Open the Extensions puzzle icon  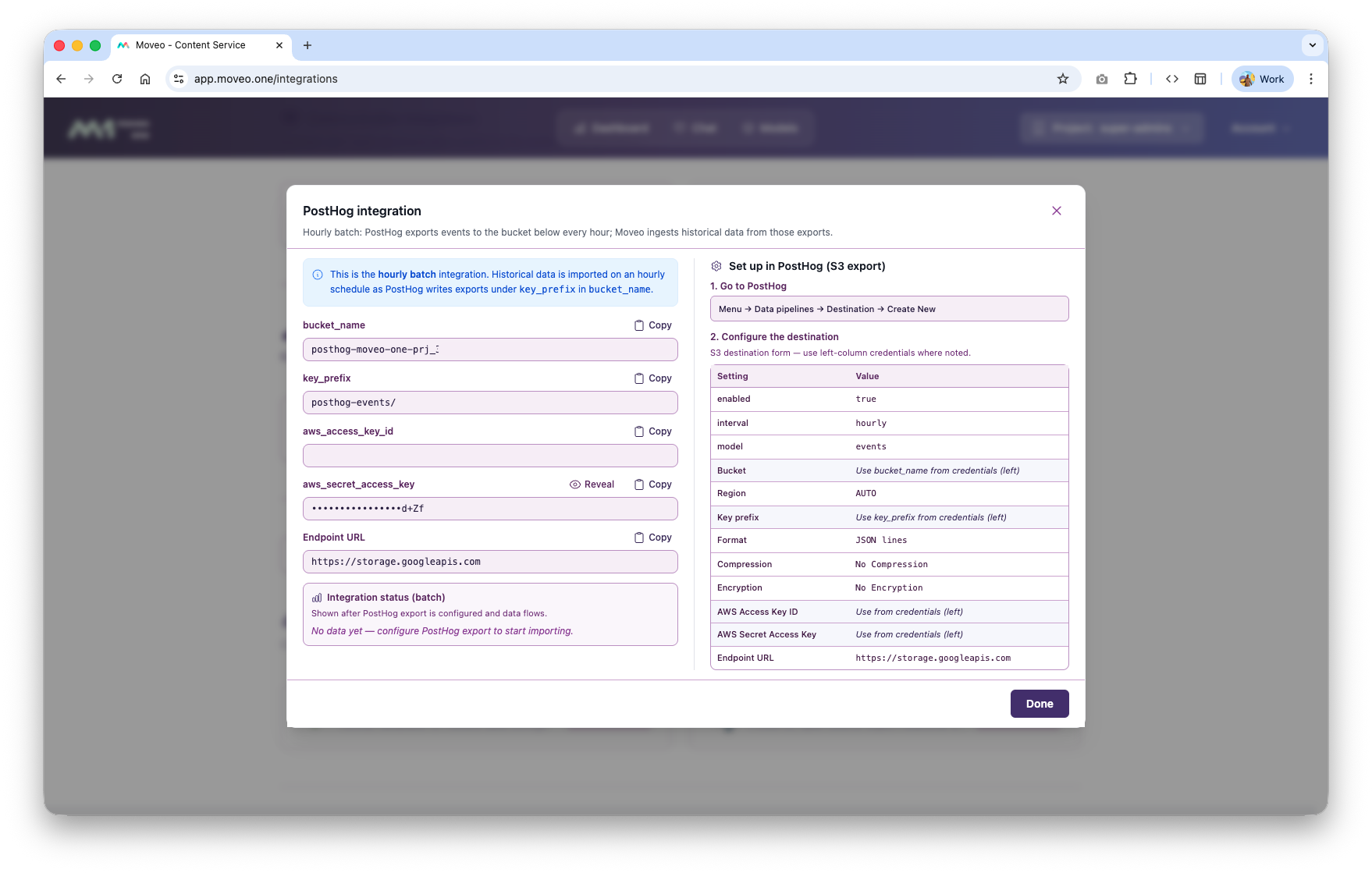(1130, 79)
